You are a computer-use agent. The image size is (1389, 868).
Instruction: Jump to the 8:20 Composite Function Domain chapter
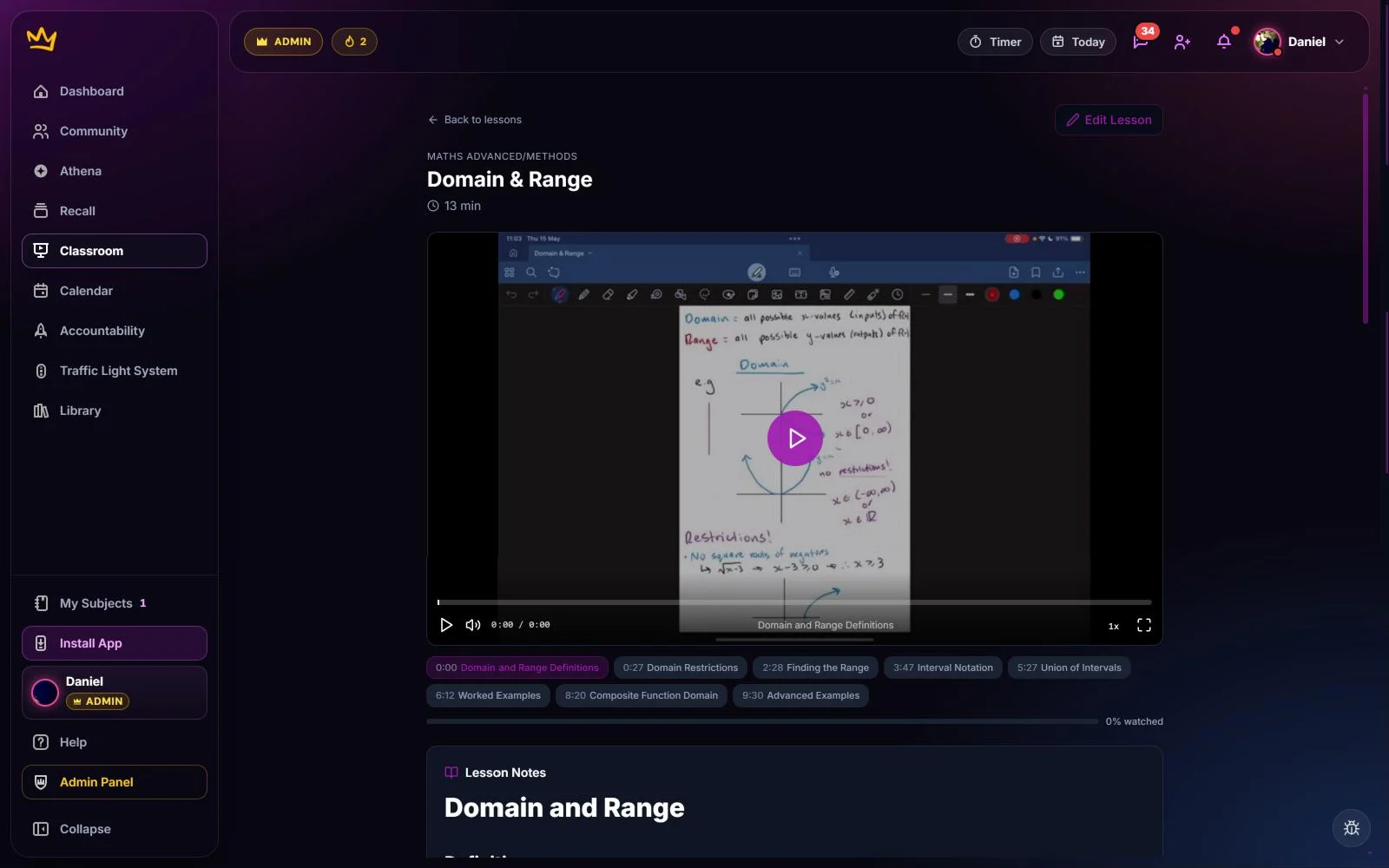642,695
